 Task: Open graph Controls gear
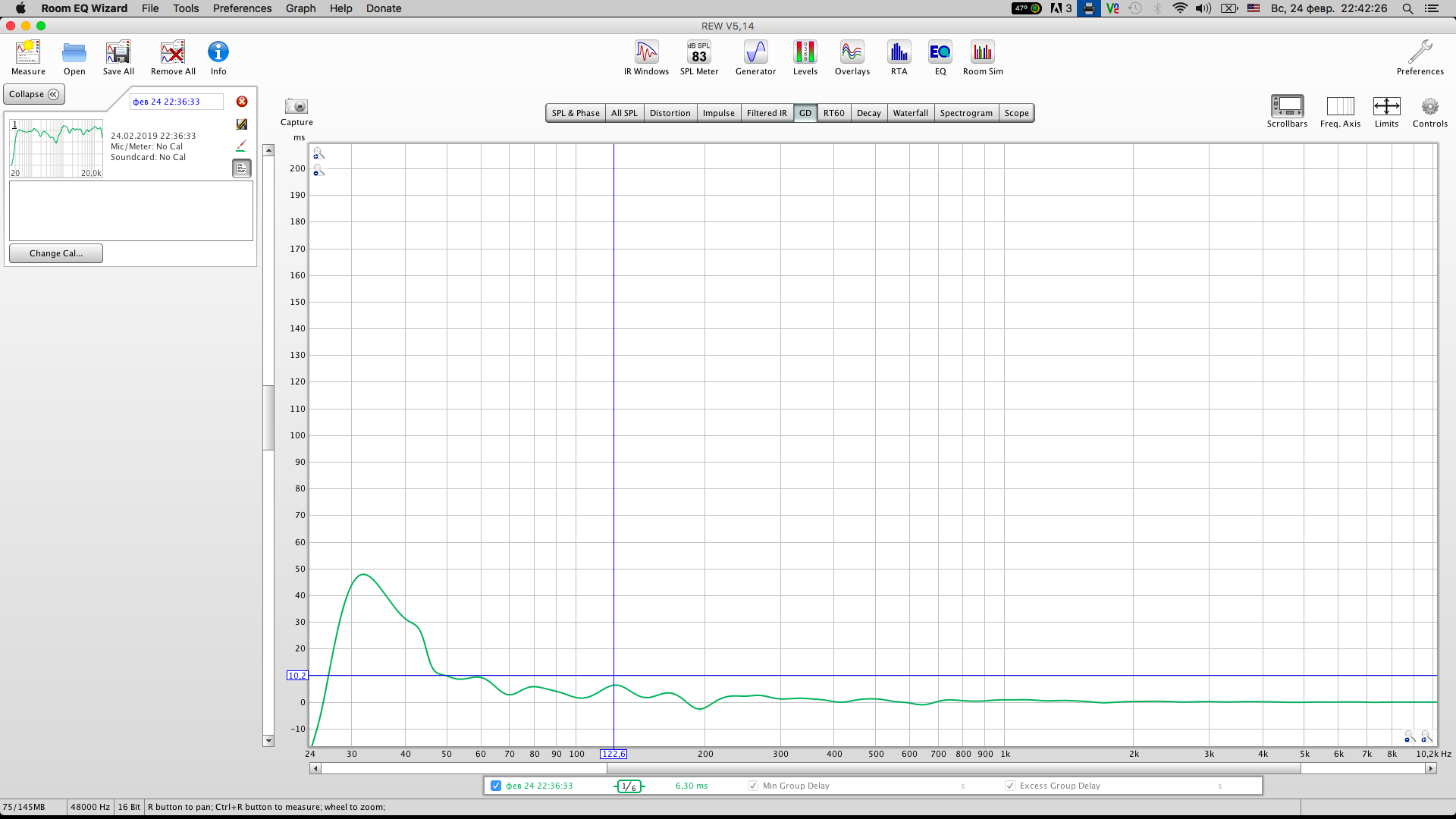(x=1429, y=107)
